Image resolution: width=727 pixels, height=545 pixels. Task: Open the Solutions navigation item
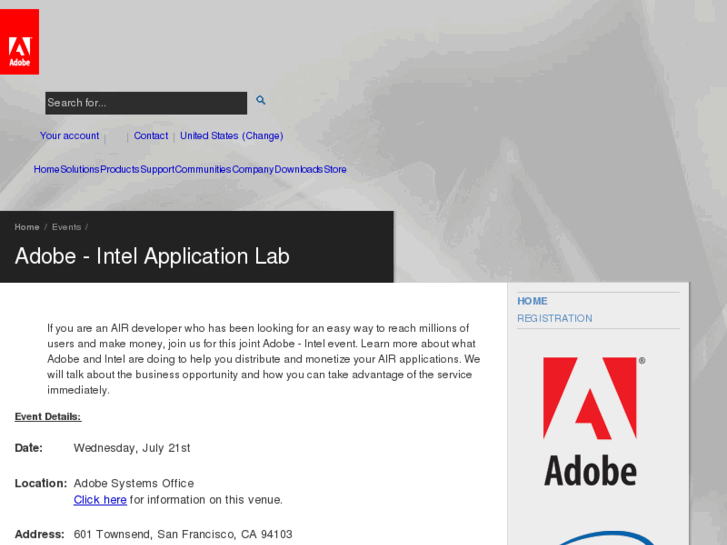[80, 169]
